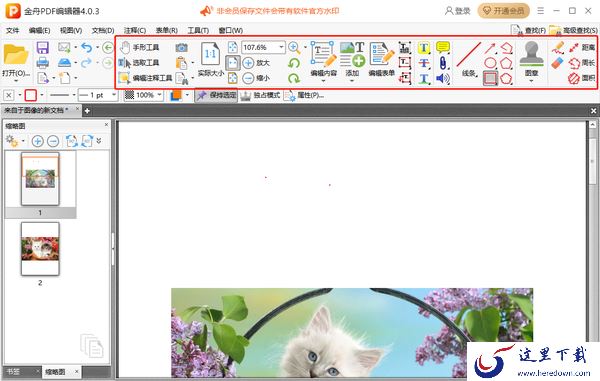Select the Sound annotation speaker tool

(x=443, y=79)
